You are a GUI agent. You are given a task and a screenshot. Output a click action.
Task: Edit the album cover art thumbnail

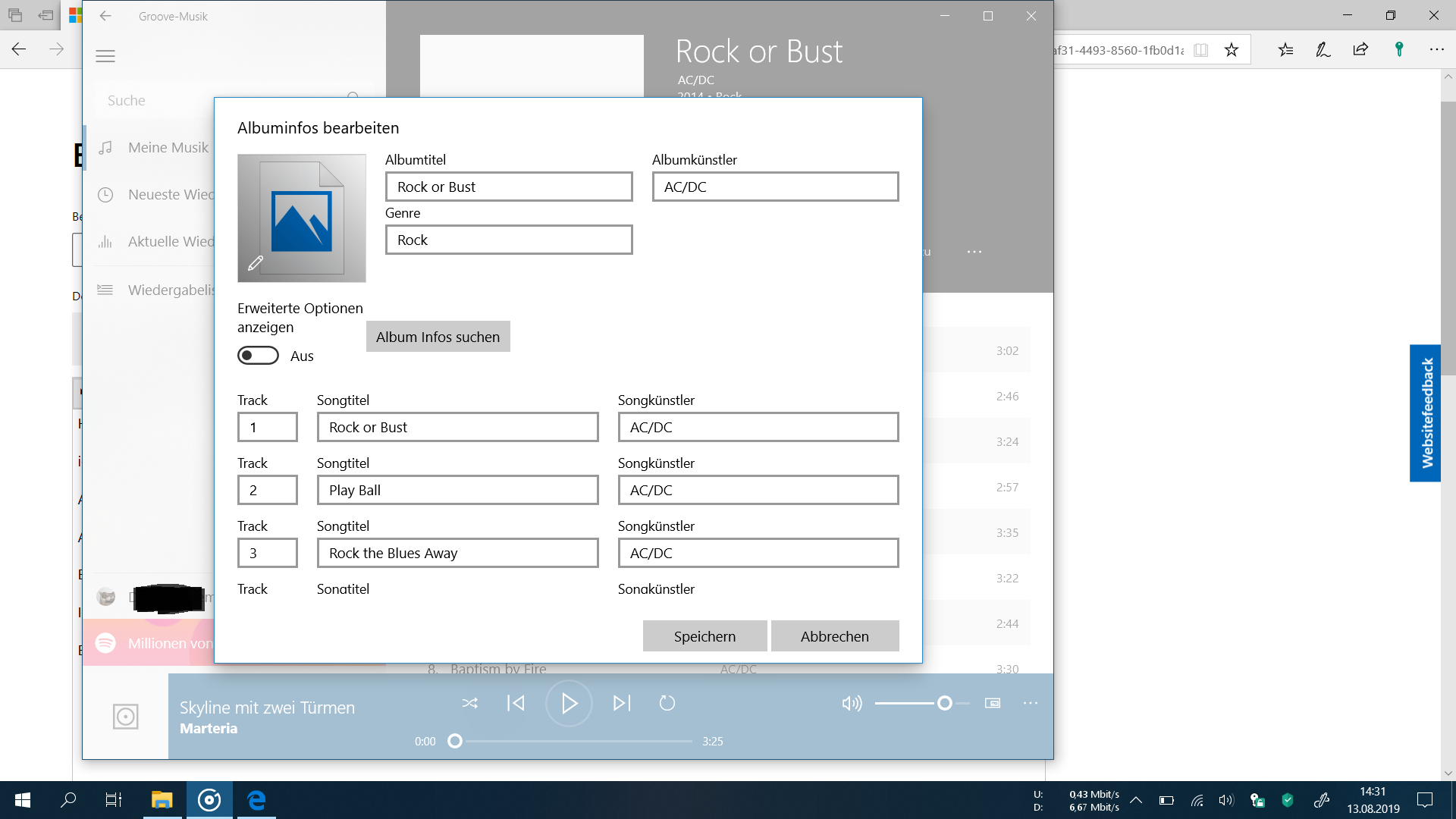[x=302, y=218]
